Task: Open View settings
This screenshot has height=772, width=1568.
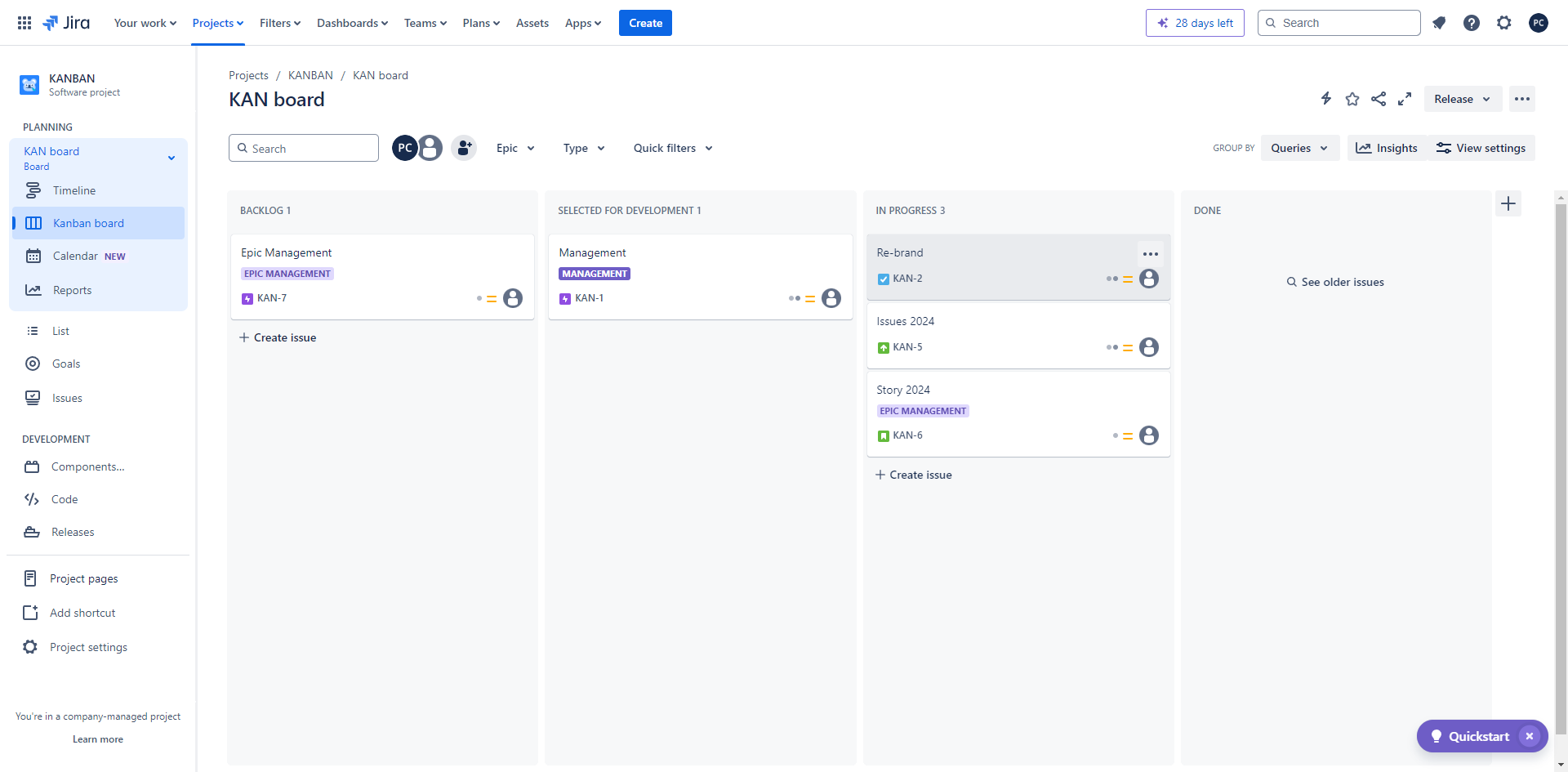Action: 1481,148
